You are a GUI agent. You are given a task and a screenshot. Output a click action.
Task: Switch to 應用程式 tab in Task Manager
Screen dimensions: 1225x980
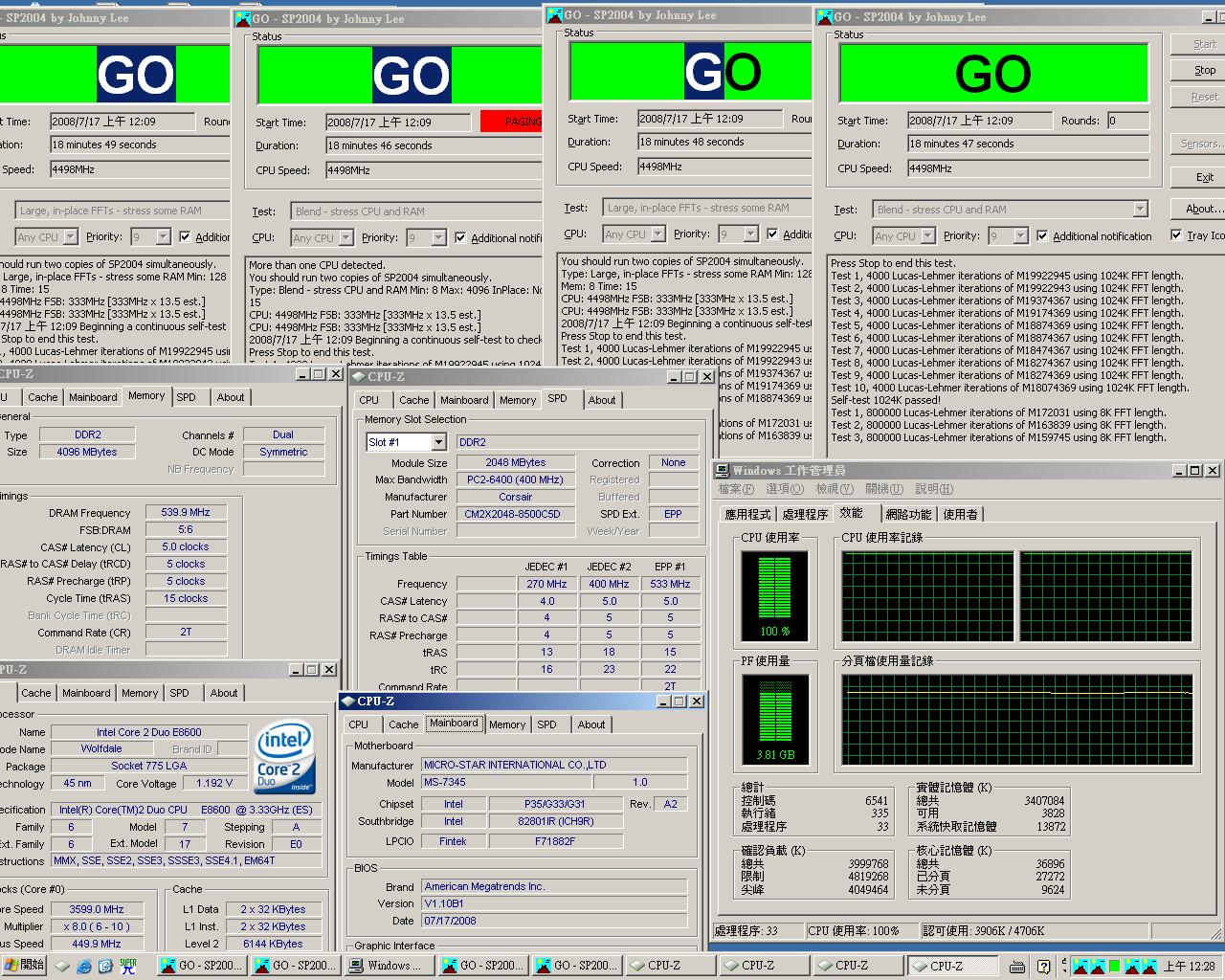747,514
